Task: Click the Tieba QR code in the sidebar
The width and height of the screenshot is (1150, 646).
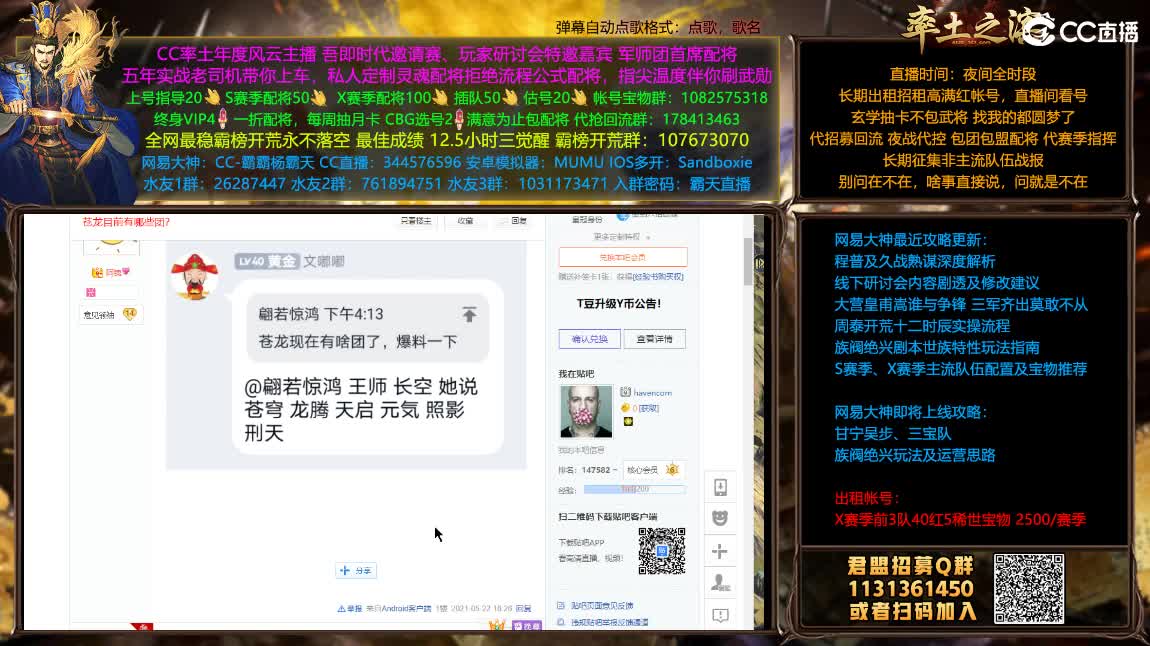Action: (x=662, y=551)
